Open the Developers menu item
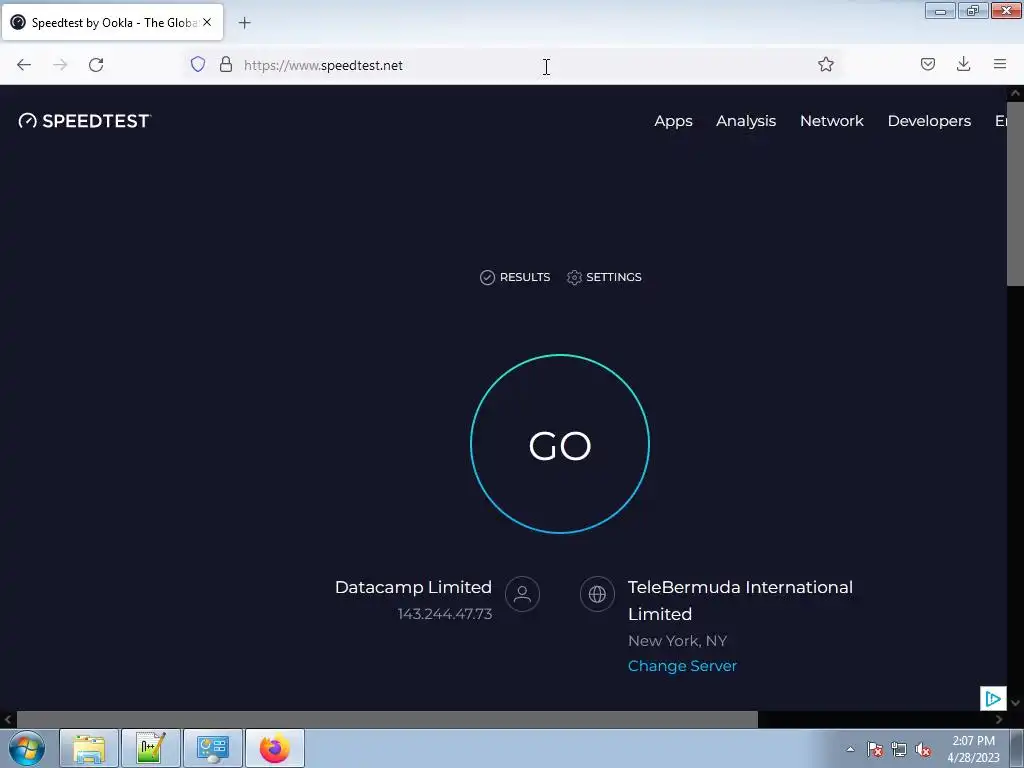The width and height of the screenshot is (1024, 768). click(x=929, y=121)
